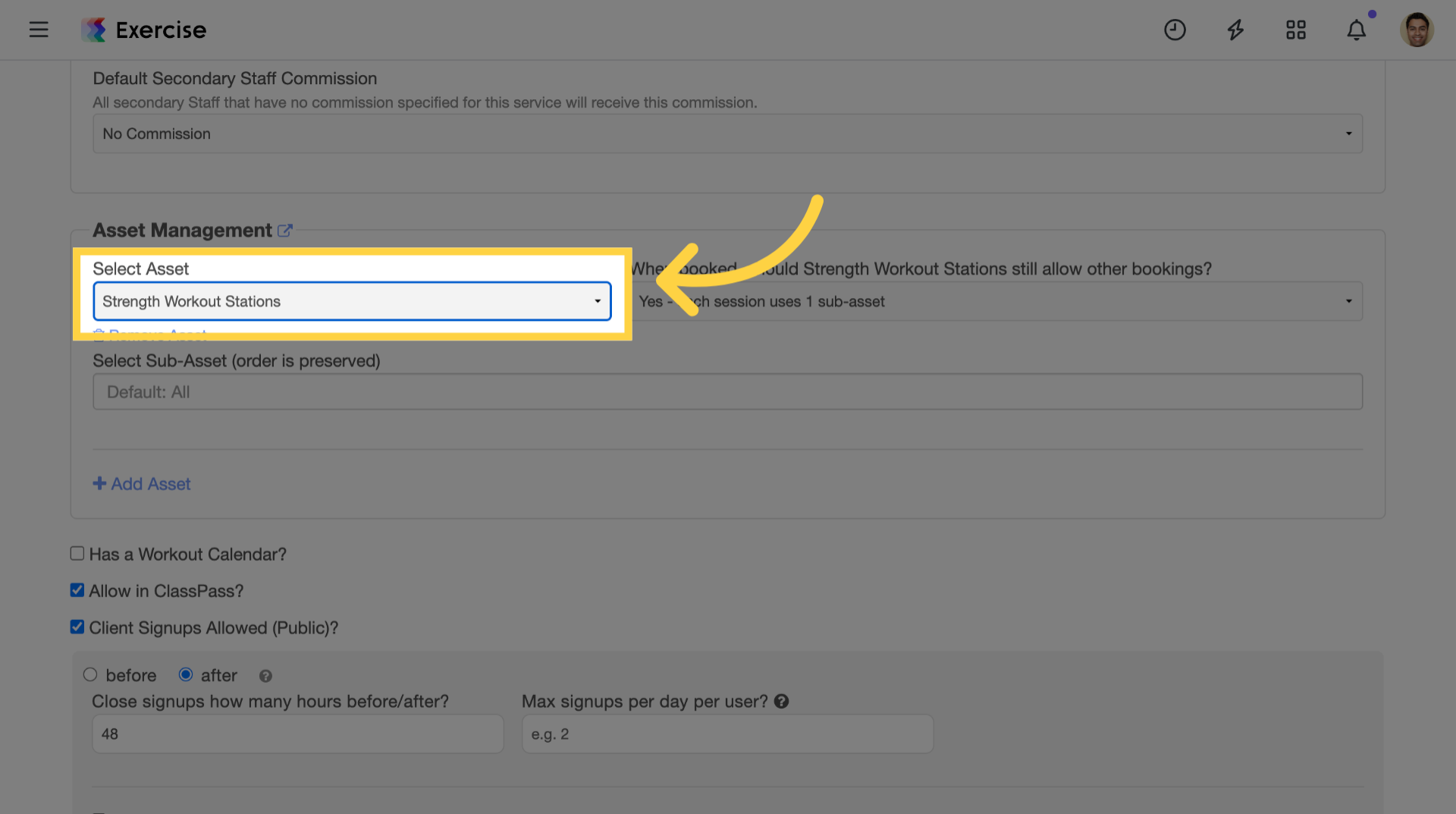Open Asset Management external link icon
This screenshot has height=814, width=1456.
[285, 230]
